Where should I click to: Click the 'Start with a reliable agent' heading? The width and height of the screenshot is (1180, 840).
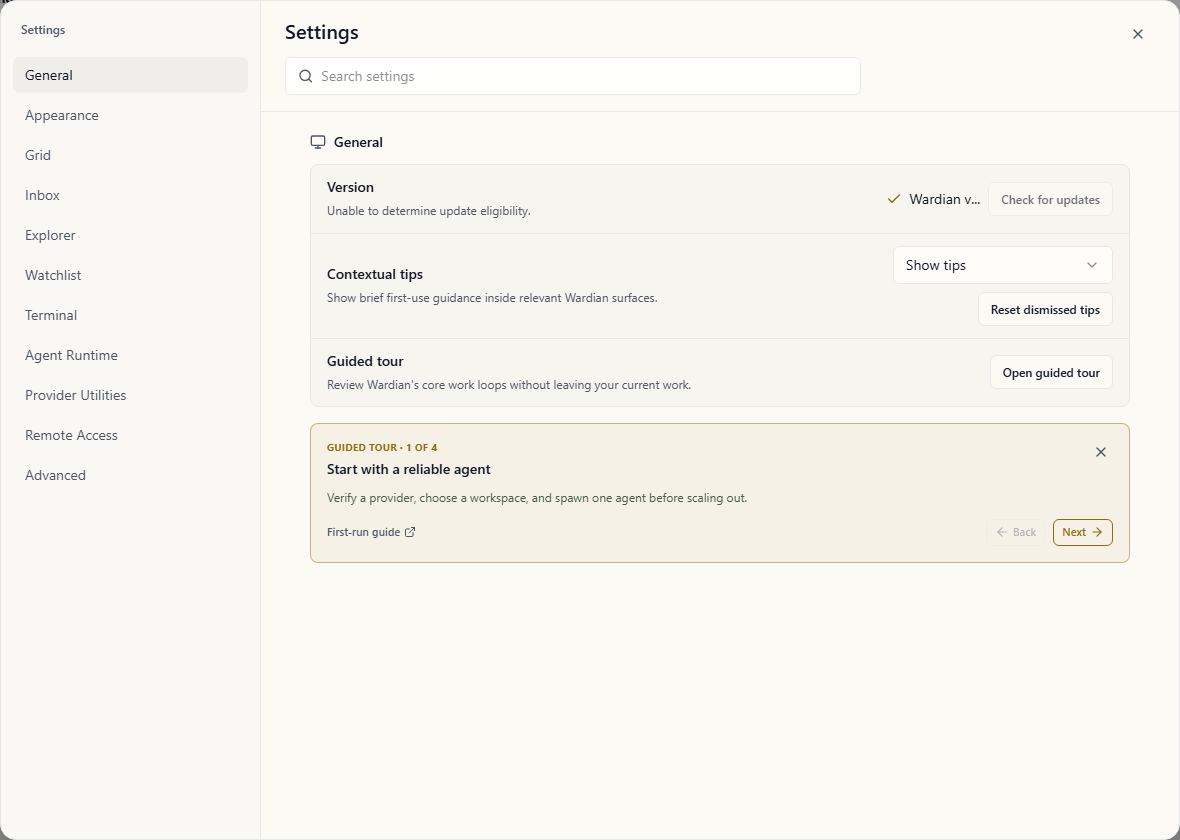click(x=409, y=469)
